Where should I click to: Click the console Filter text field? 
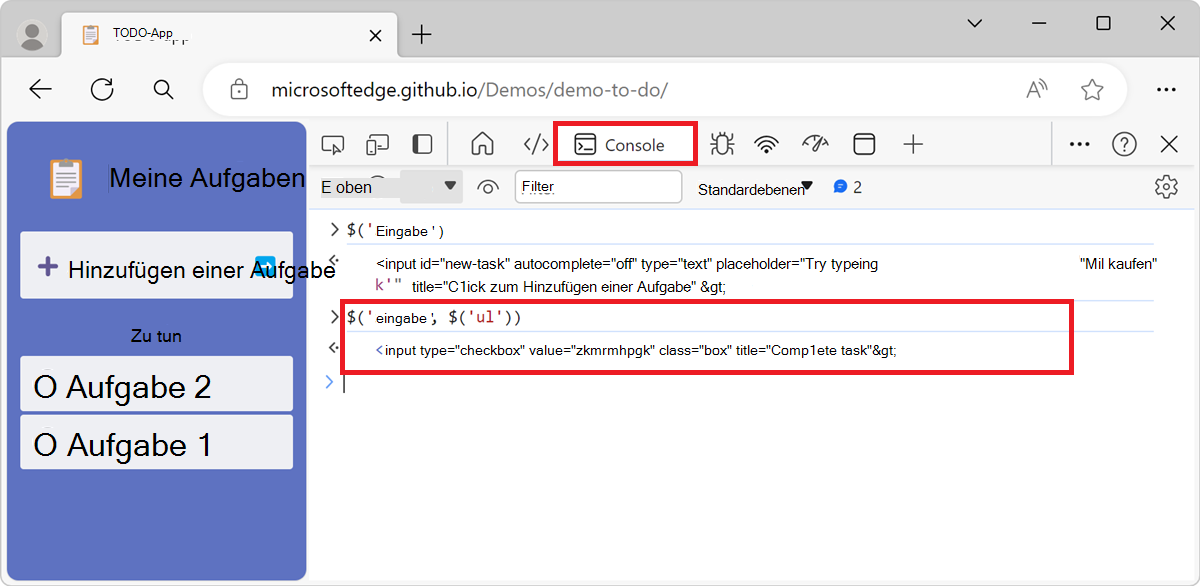598,187
